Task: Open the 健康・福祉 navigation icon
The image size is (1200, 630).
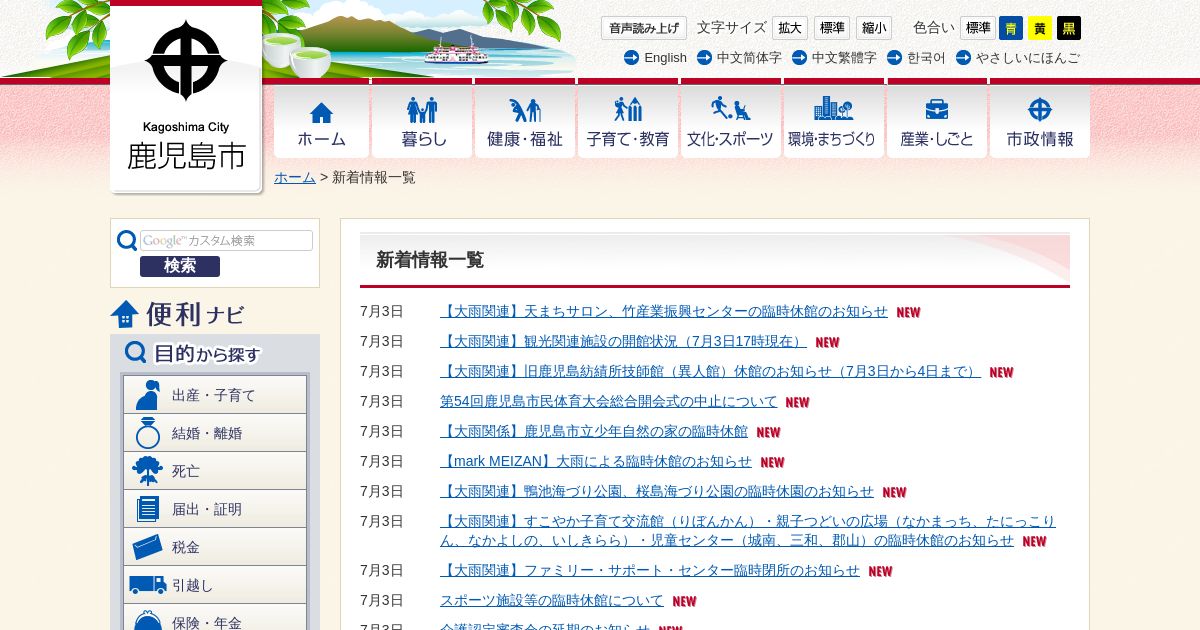Action: pos(525,110)
